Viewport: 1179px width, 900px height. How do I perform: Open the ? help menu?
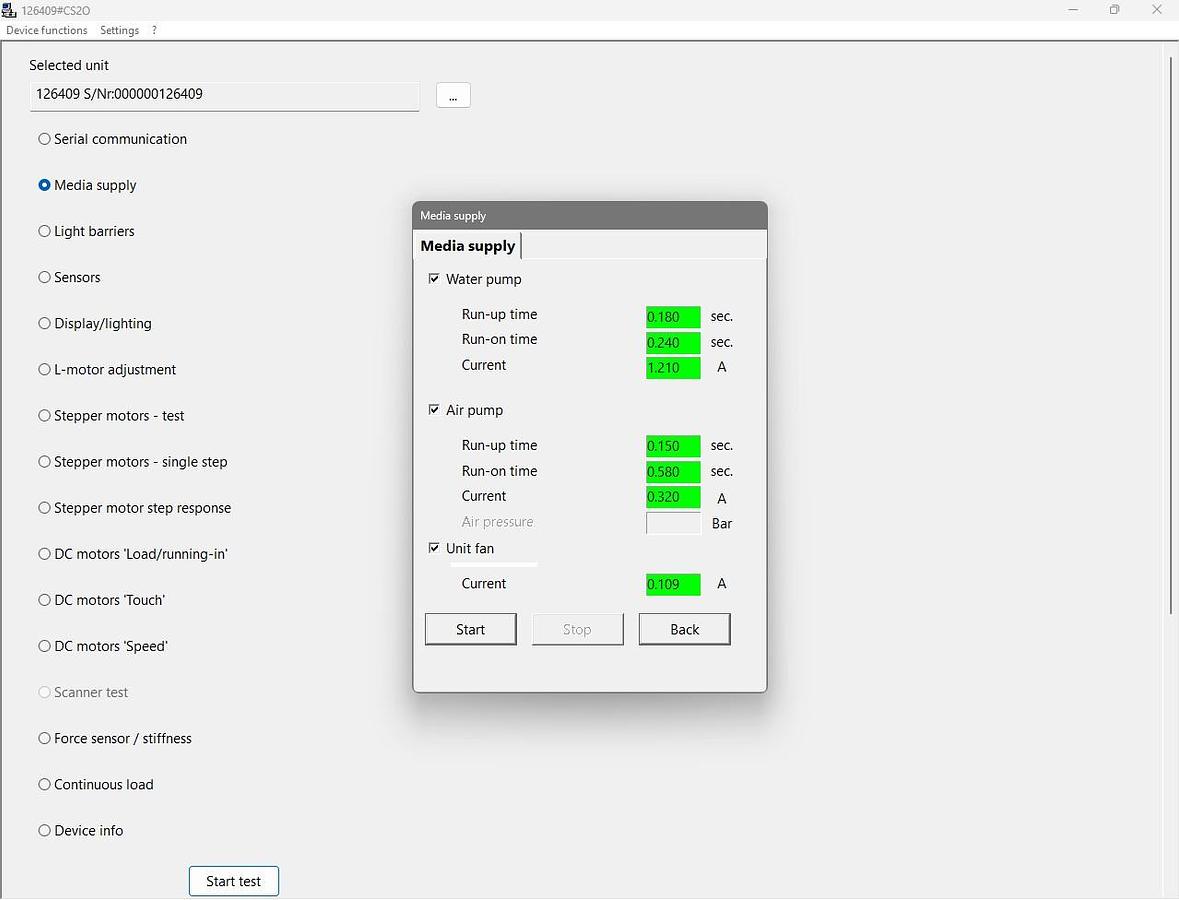click(x=154, y=30)
